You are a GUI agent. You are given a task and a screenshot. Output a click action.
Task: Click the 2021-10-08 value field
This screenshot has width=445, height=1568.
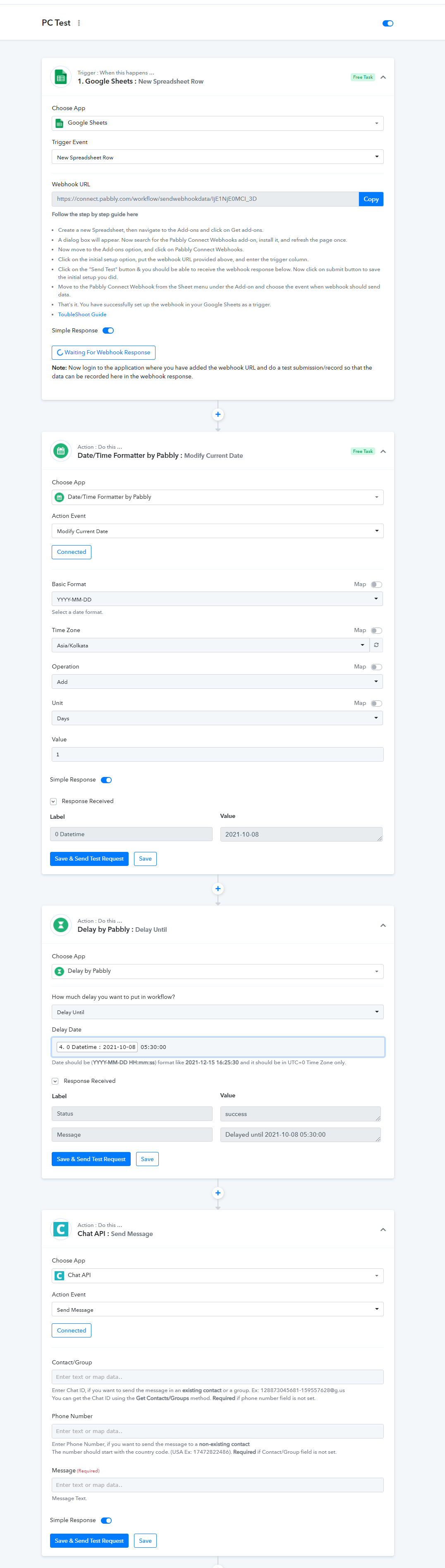click(x=301, y=835)
